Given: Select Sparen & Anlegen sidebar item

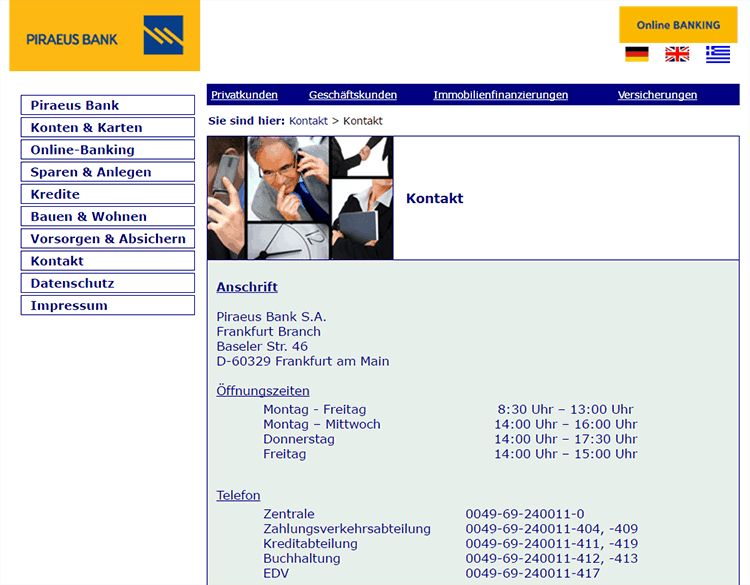Looking at the screenshot, I should [108, 172].
